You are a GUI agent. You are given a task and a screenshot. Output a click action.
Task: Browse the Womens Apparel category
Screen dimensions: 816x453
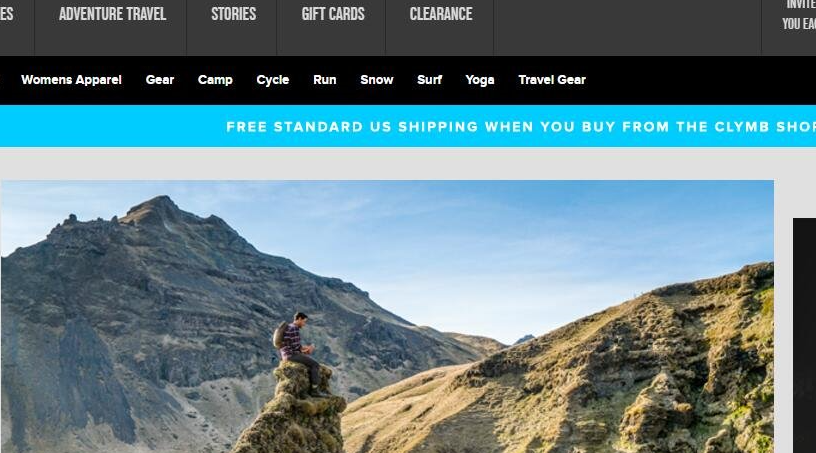pos(71,80)
